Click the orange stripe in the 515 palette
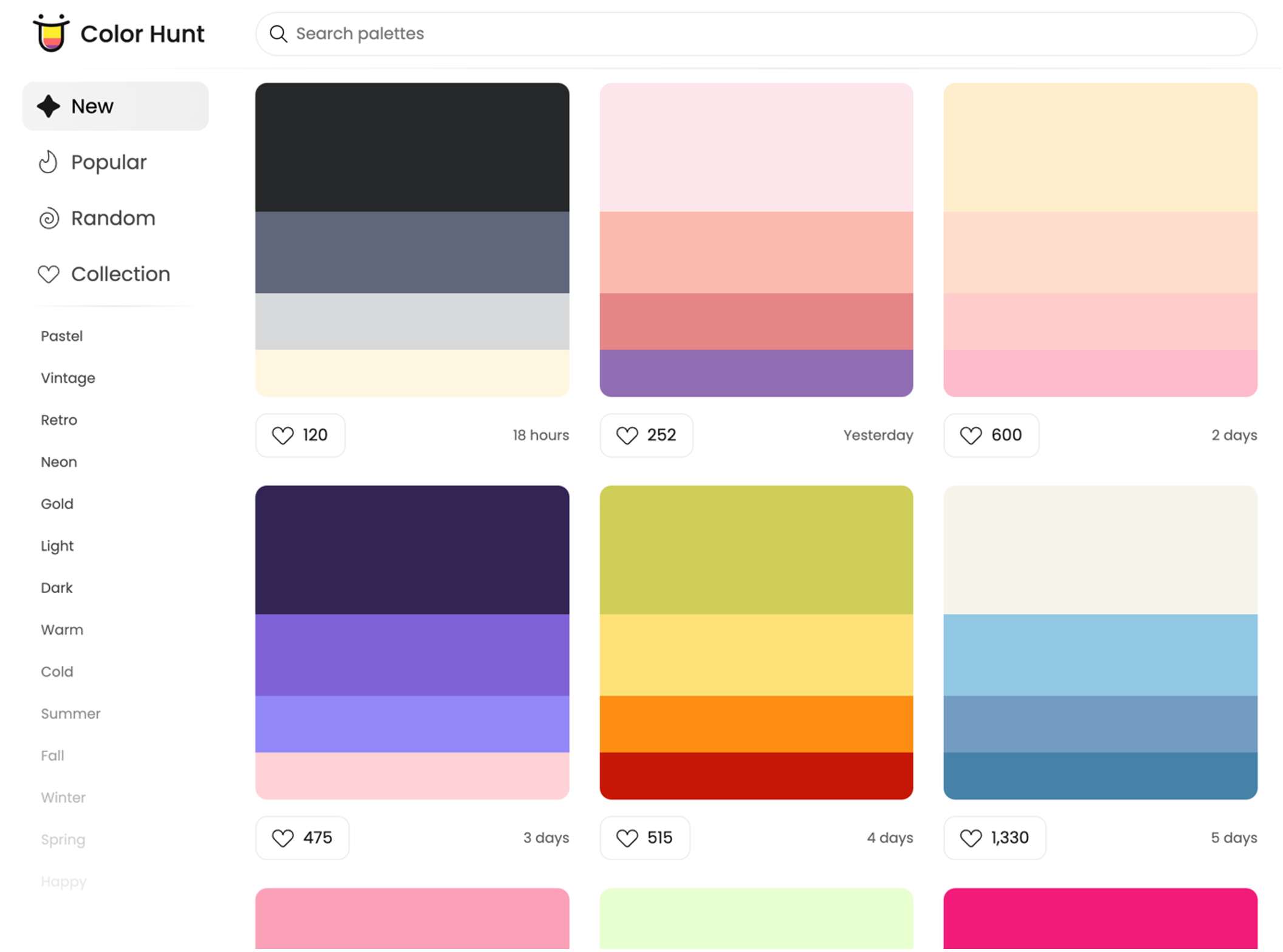The image size is (1283, 952). click(756, 724)
